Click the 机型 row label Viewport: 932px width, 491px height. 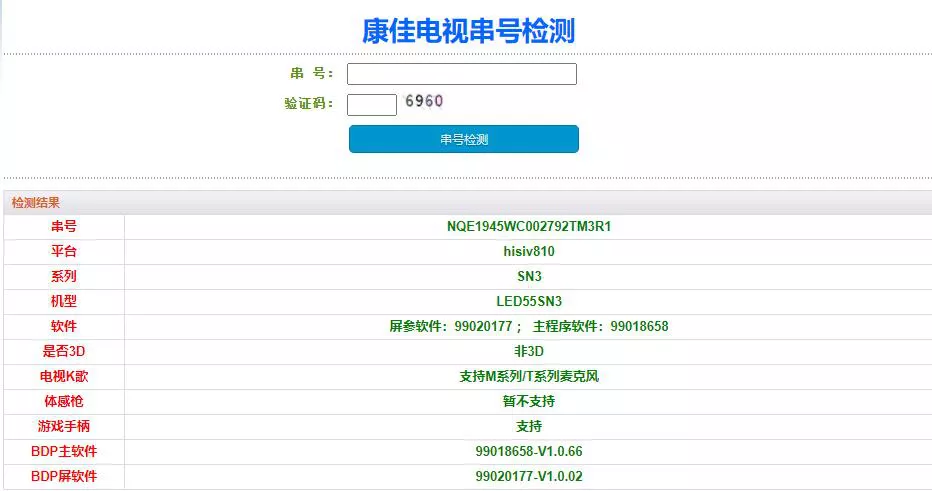(x=64, y=302)
